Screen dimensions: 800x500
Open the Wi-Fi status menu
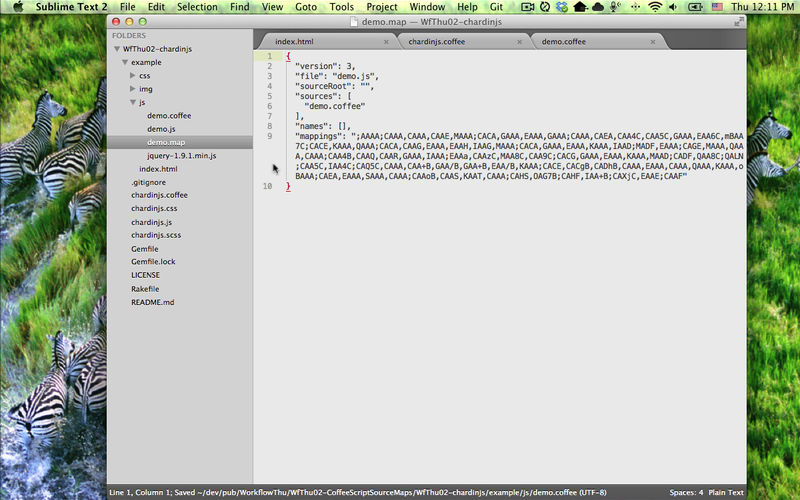[655, 7]
